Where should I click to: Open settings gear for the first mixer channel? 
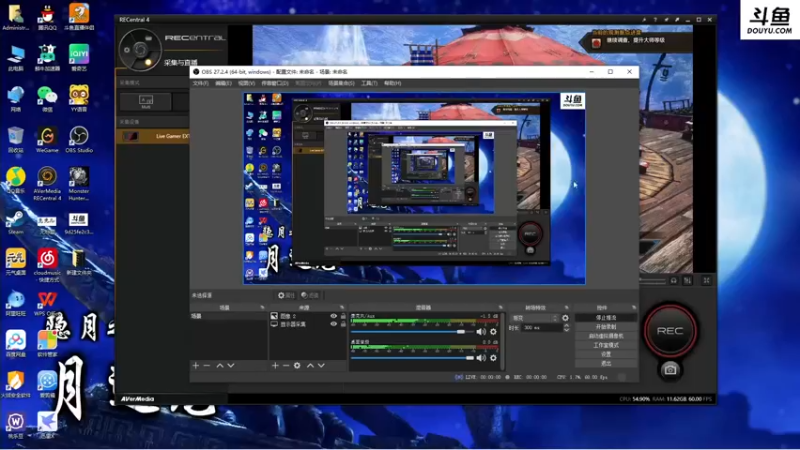(493, 332)
